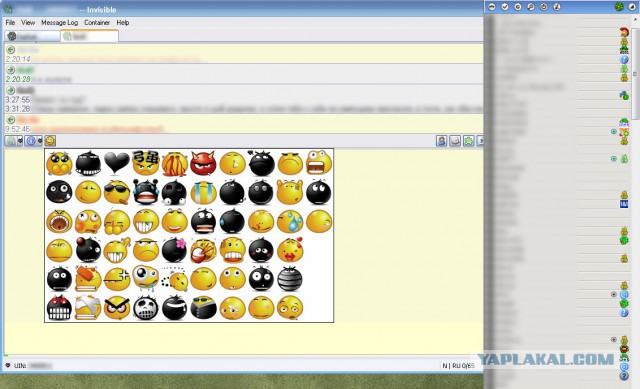This screenshot has height=389, width=640.
Task: Insert the black emoticon with red eyes and teeth
Action: 59,308
